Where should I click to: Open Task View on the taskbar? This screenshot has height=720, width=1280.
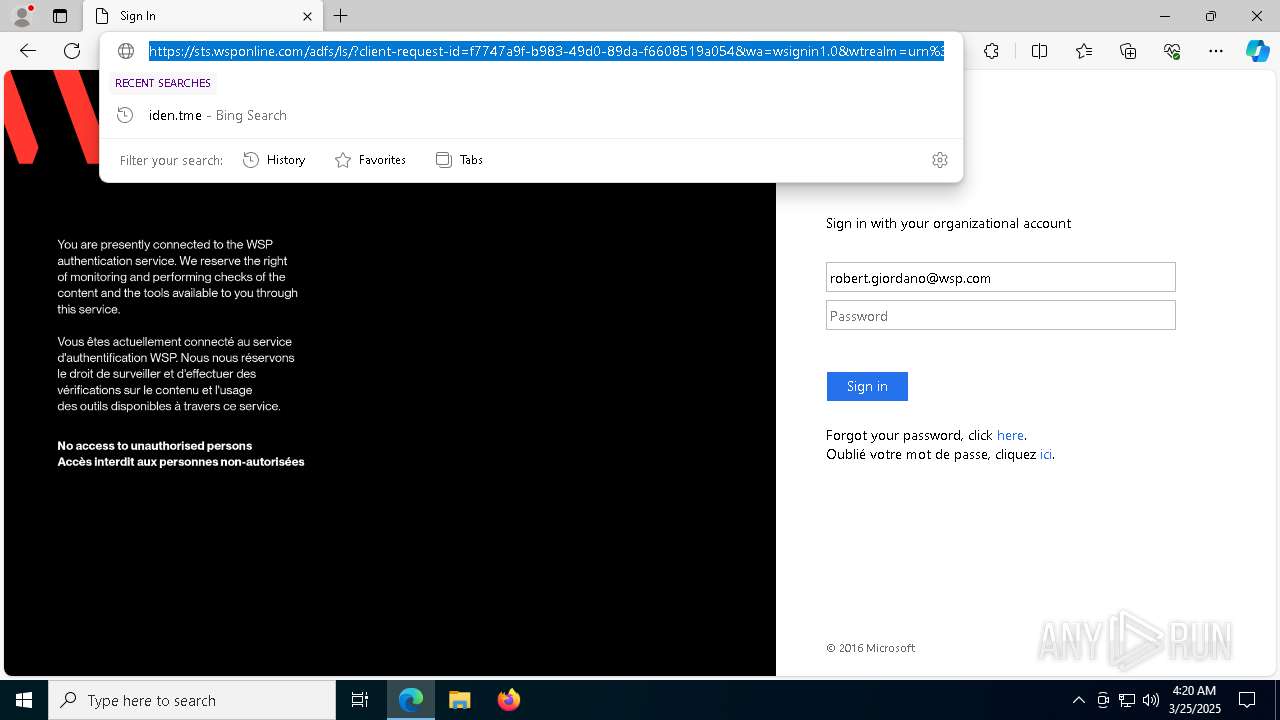tap(360, 700)
